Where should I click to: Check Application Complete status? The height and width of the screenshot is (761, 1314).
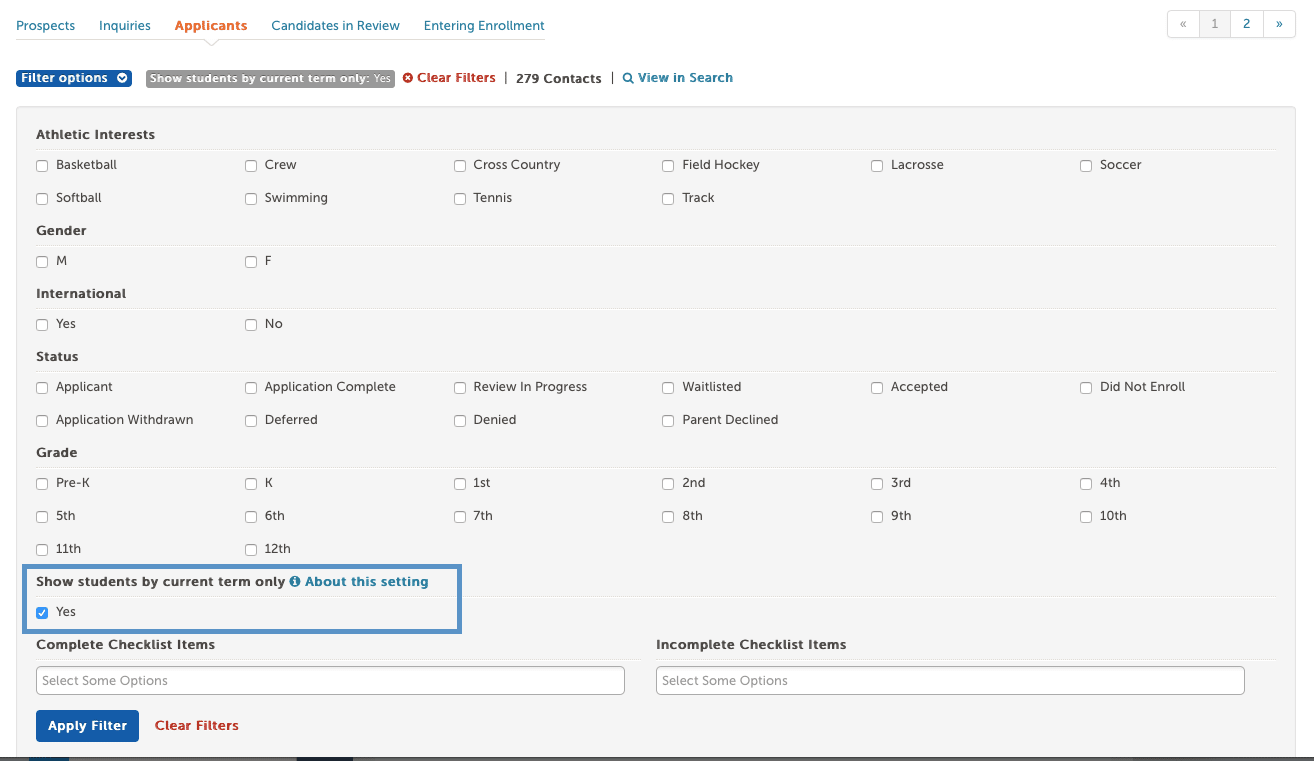tap(251, 388)
